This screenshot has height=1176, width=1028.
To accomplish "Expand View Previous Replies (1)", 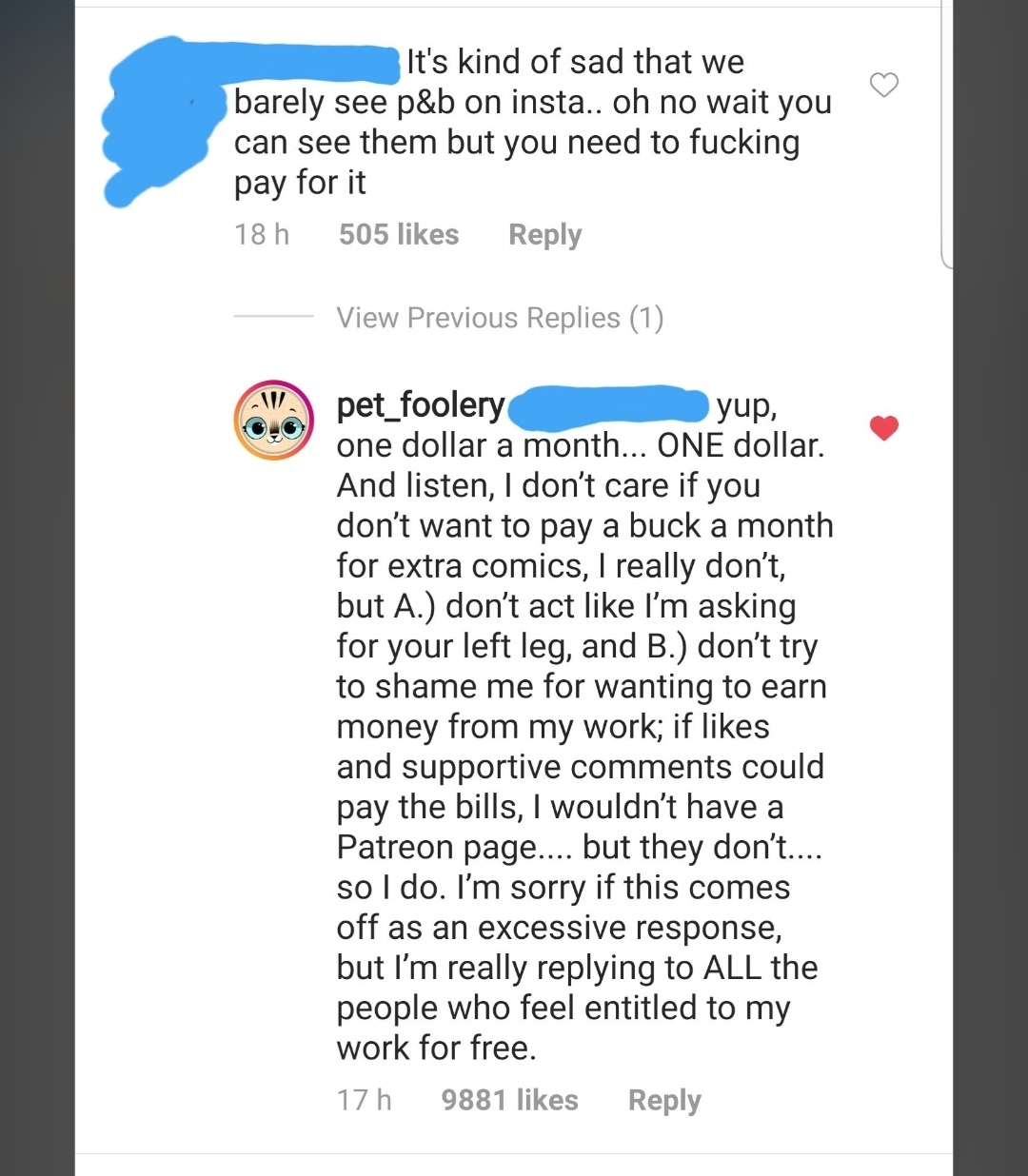I will [500, 317].
